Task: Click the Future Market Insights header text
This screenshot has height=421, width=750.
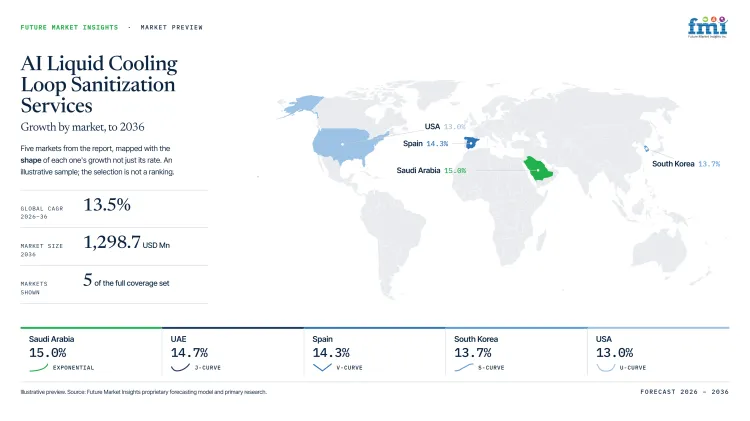Action: click(x=69, y=27)
